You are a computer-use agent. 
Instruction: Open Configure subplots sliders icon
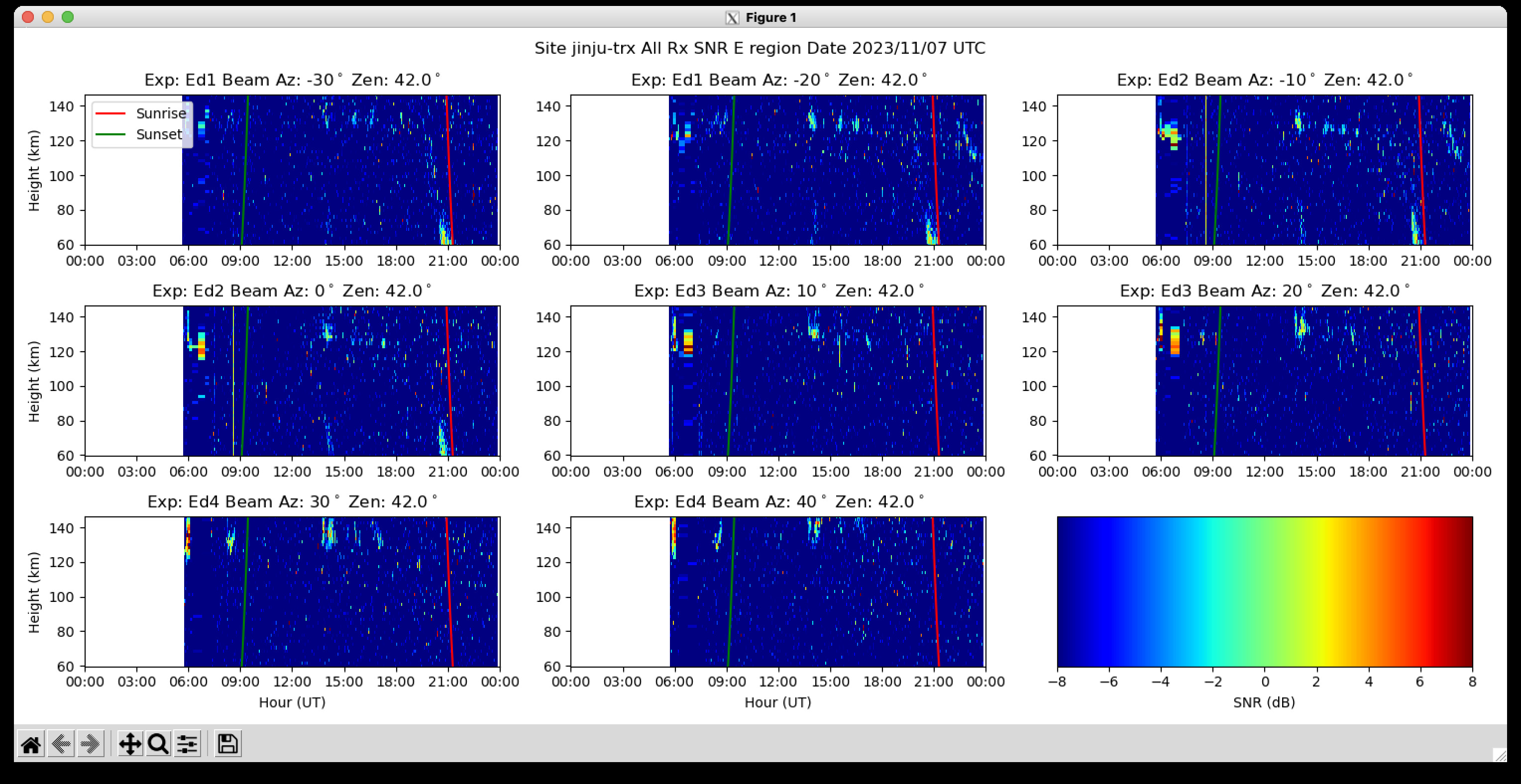coord(187,744)
